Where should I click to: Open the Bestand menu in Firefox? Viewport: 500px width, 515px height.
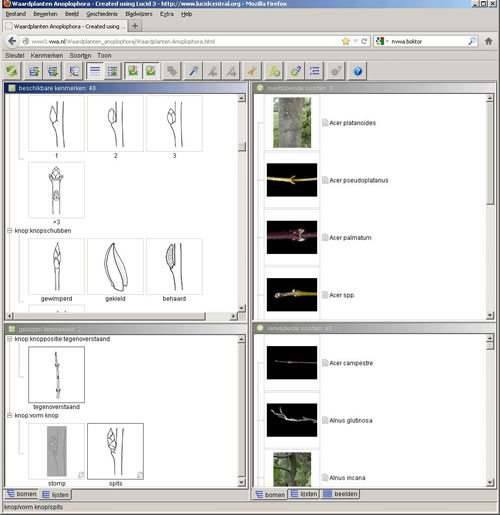pyautogui.click(x=16, y=14)
